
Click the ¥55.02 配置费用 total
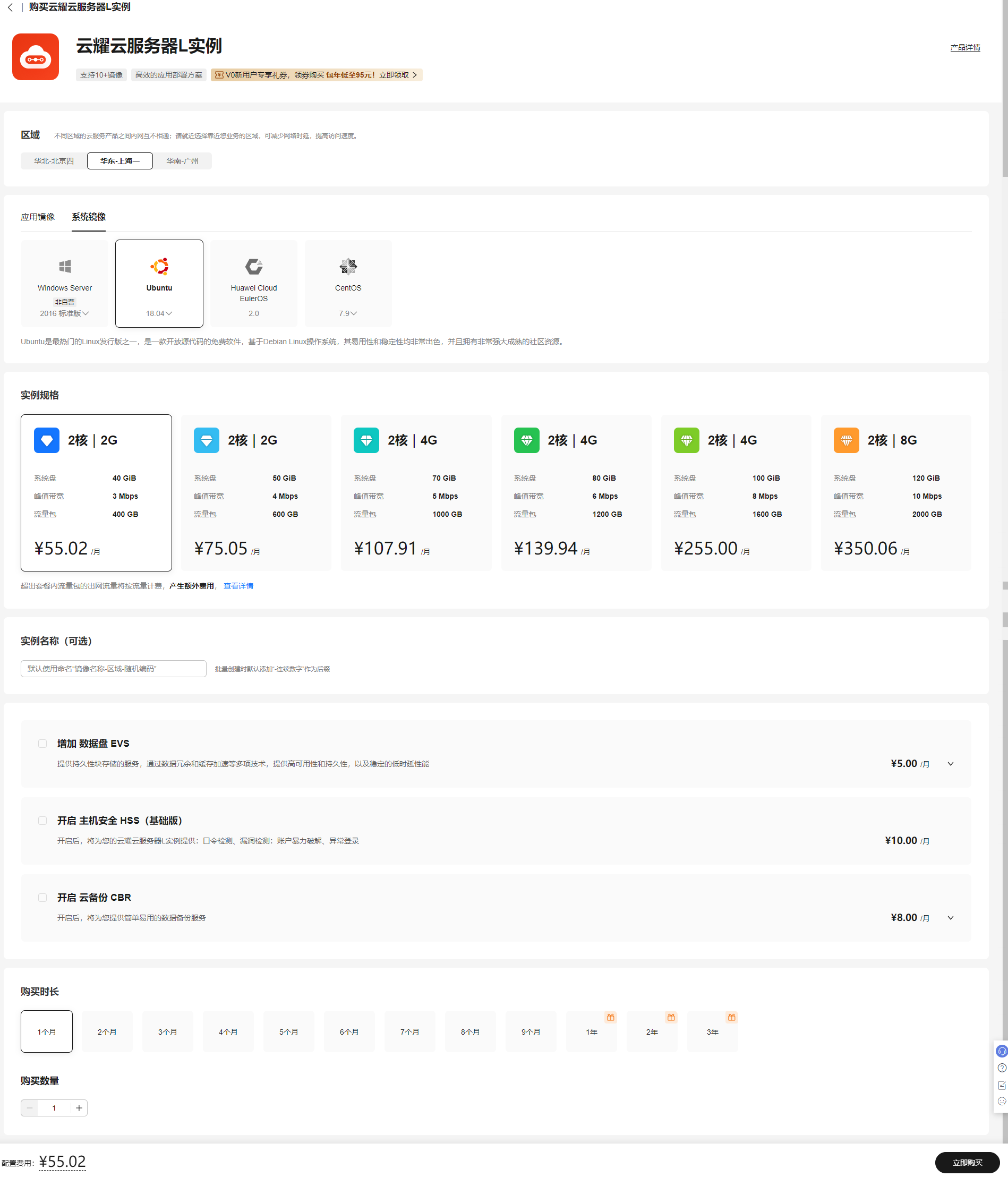62,1162
